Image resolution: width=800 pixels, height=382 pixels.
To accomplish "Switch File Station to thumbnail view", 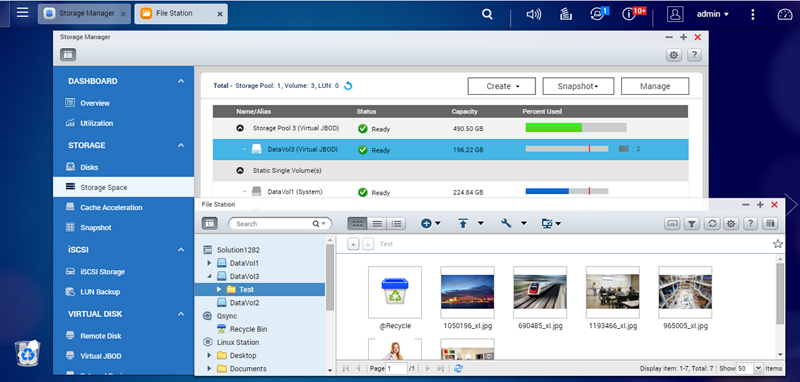I will [x=357, y=223].
